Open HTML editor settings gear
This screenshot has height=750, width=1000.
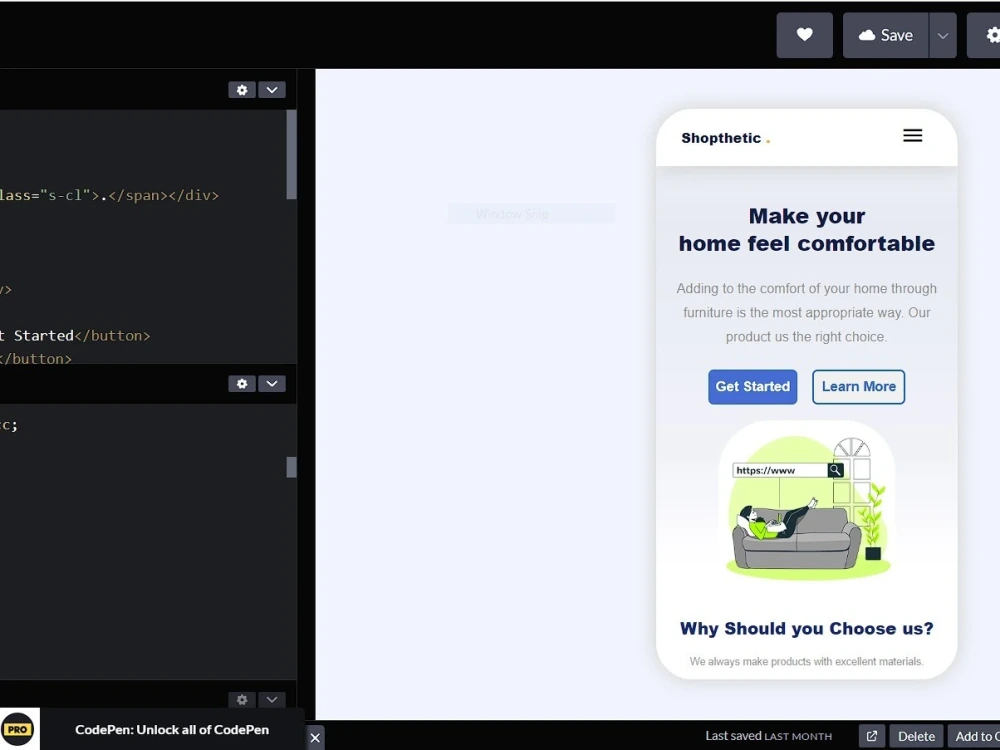(x=242, y=90)
